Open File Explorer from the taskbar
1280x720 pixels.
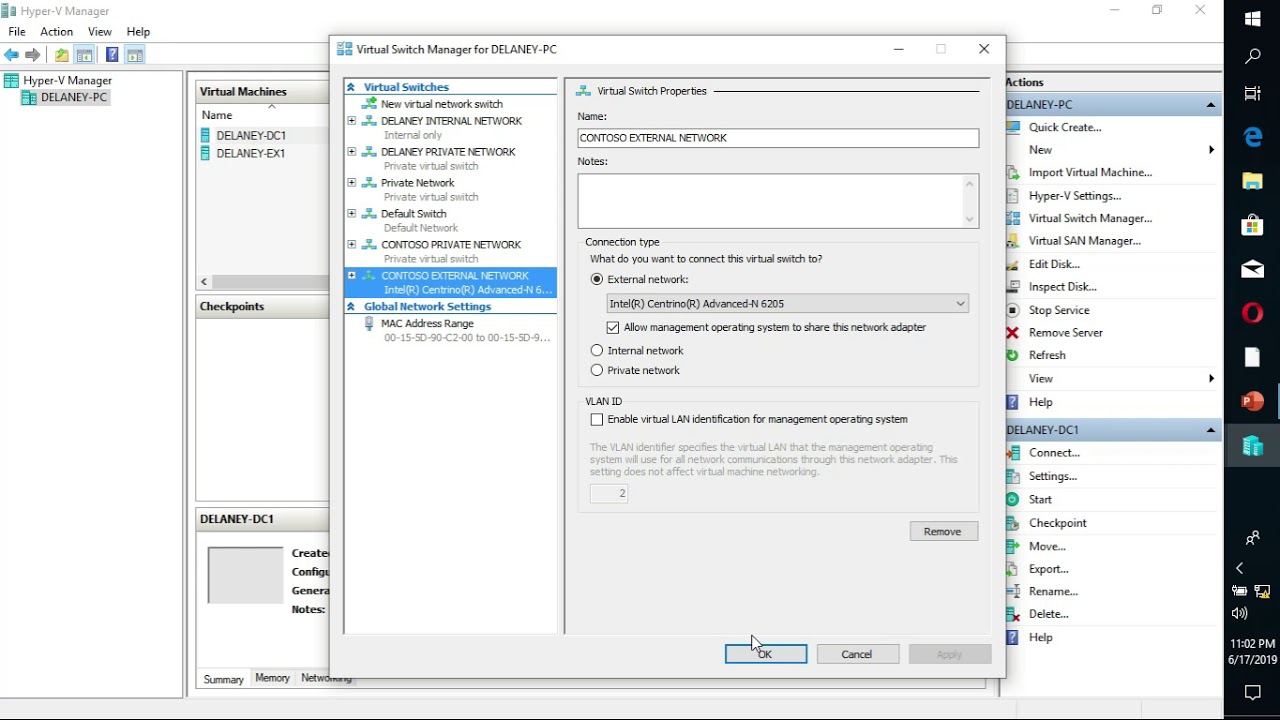(1252, 181)
